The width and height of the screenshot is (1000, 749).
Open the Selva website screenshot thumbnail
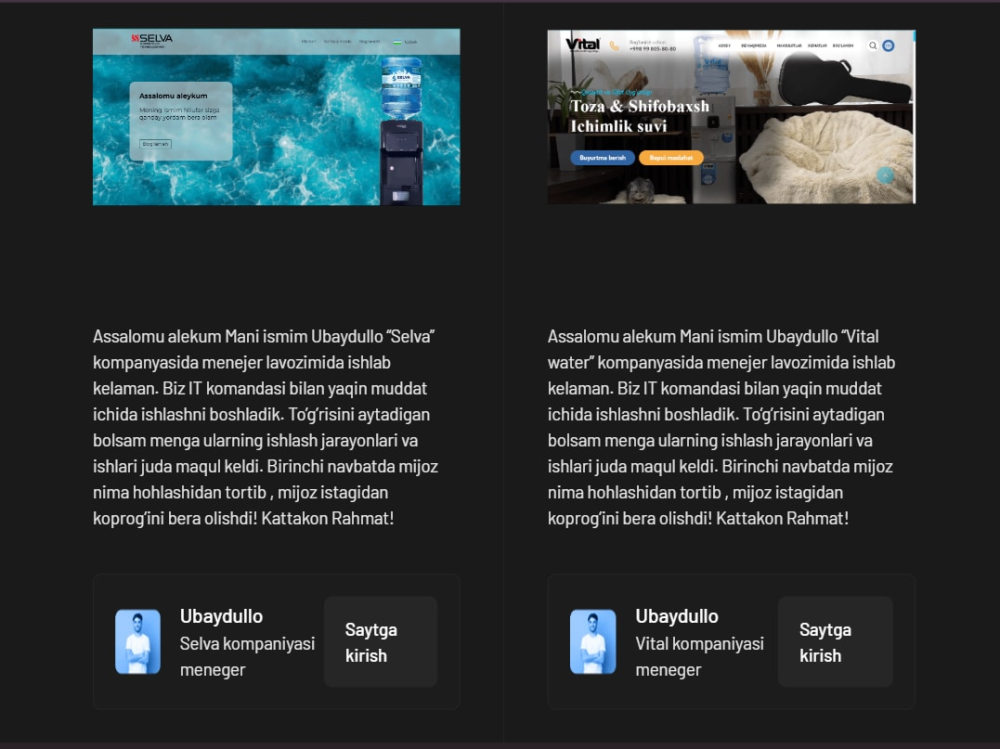click(276, 117)
